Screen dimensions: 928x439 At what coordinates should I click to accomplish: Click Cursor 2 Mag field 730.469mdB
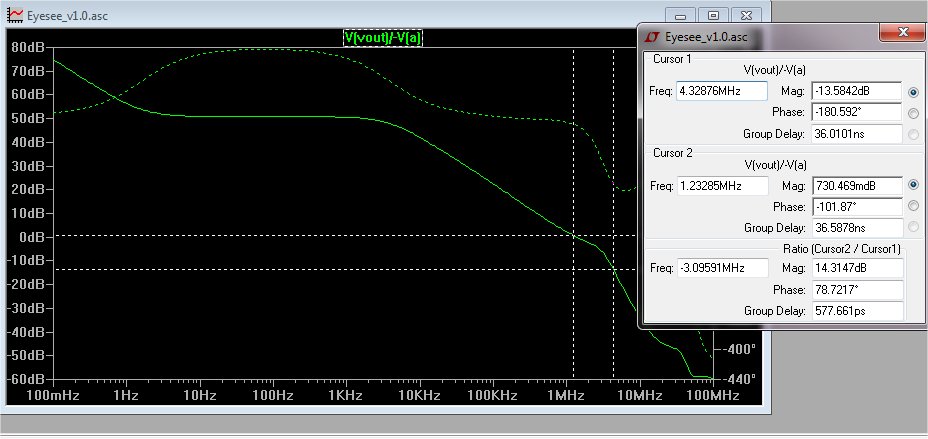point(857,186)
